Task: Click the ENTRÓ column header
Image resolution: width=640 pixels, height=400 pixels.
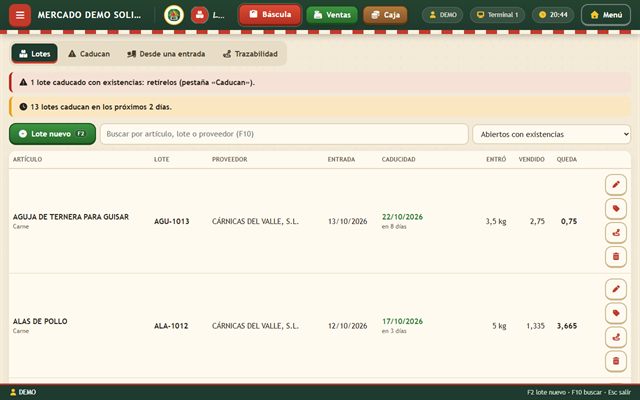Action: [496, 159]
